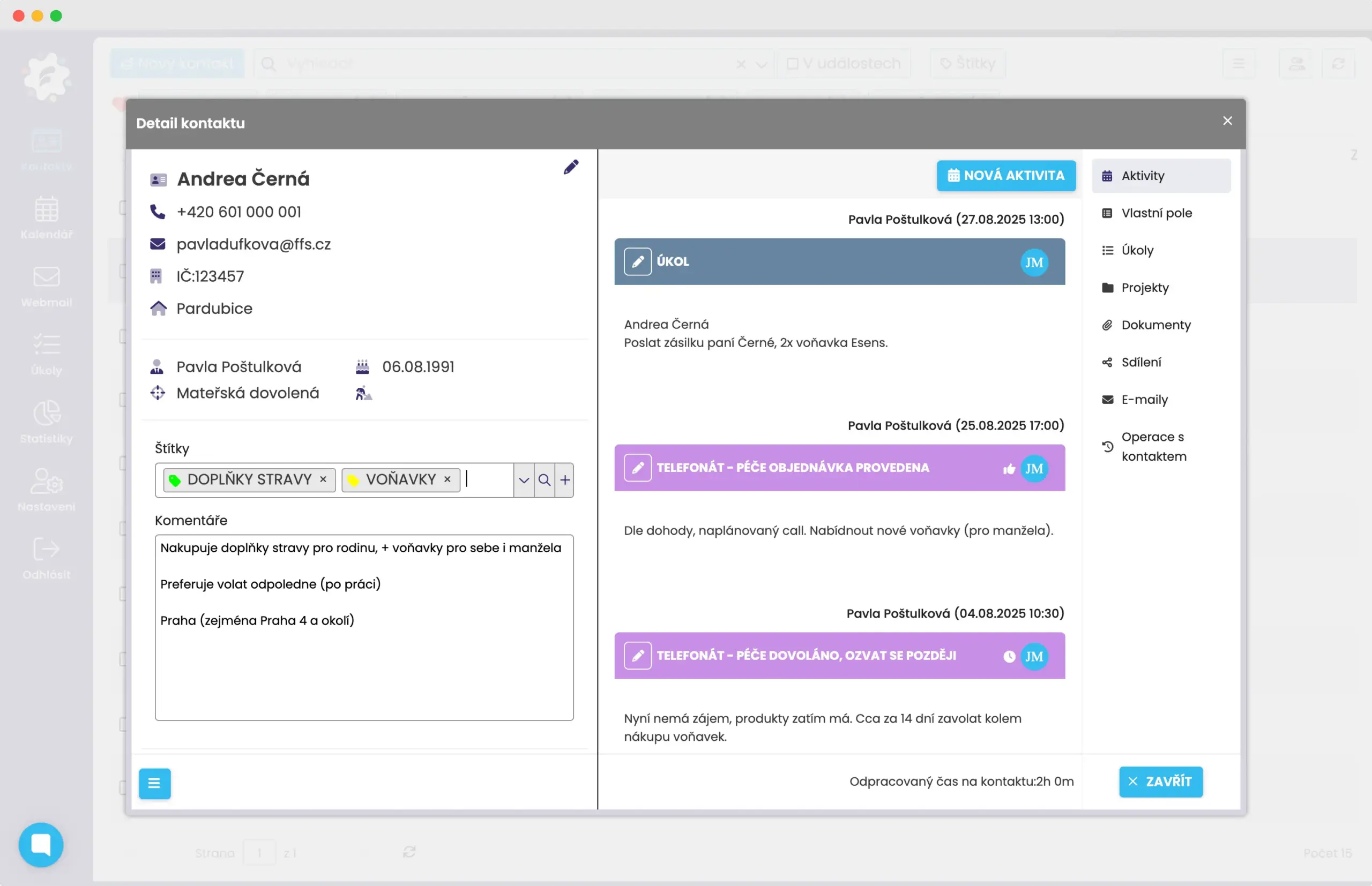1372x886 pixels.
Task: Remove the VOŇAVKY tag
Action: click(447, 479)
